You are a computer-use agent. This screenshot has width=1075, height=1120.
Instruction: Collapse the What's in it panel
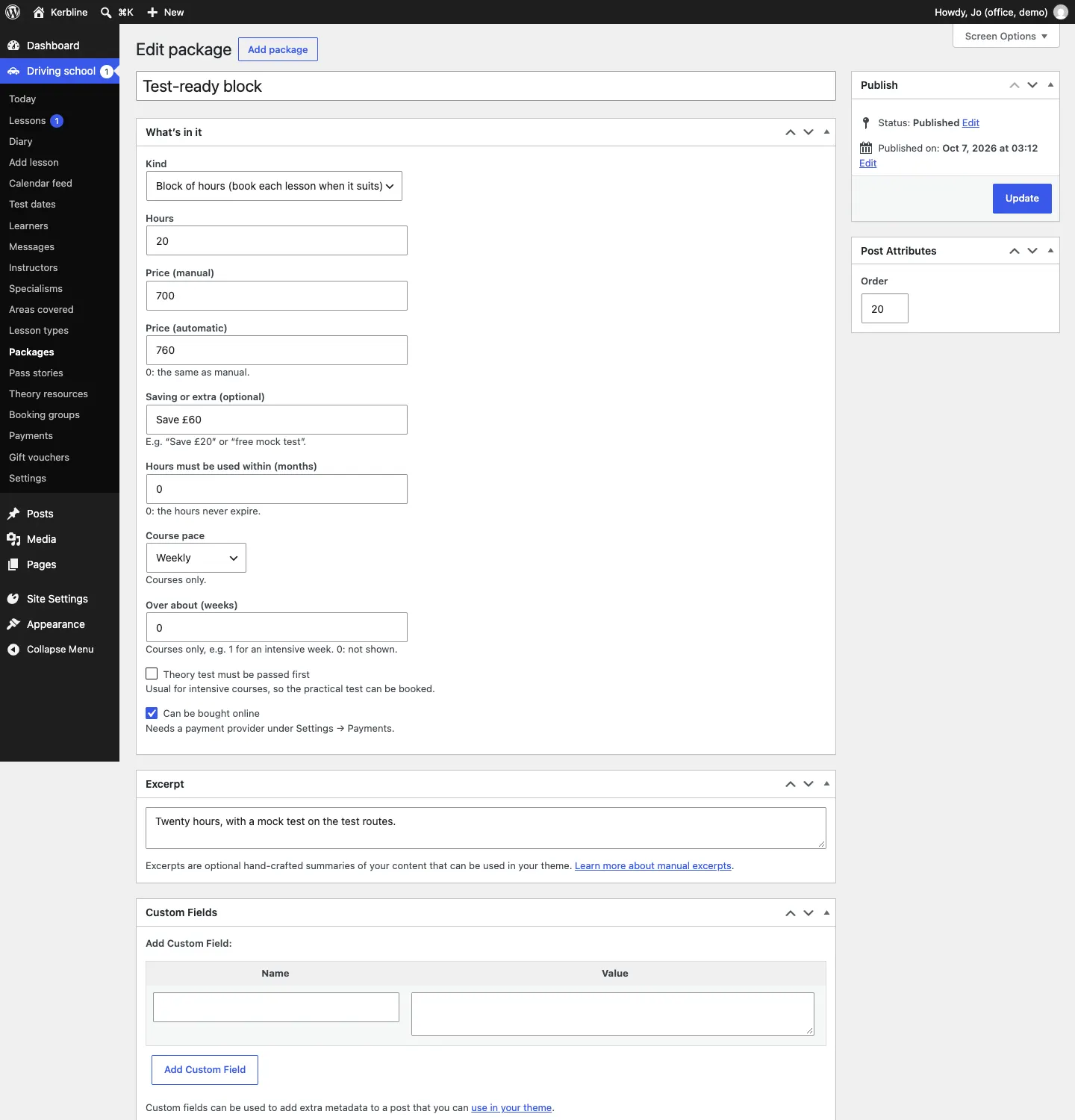[x=826, y=132]
